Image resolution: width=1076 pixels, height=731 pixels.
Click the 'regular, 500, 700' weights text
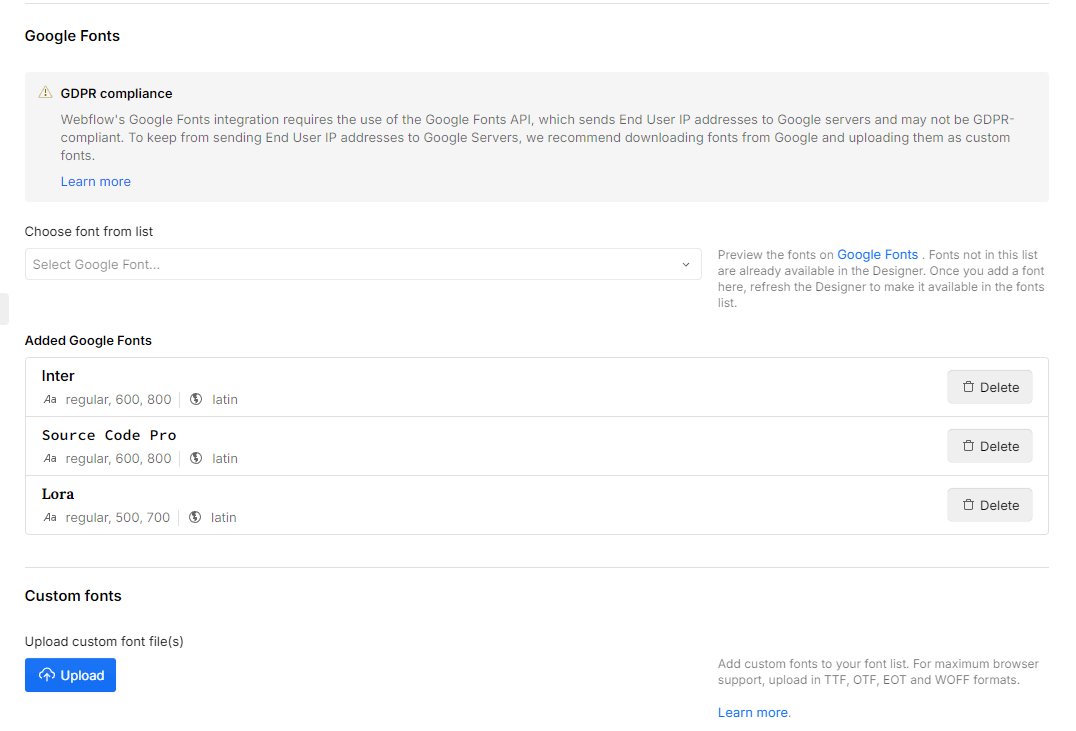click(x=118, y=518)
